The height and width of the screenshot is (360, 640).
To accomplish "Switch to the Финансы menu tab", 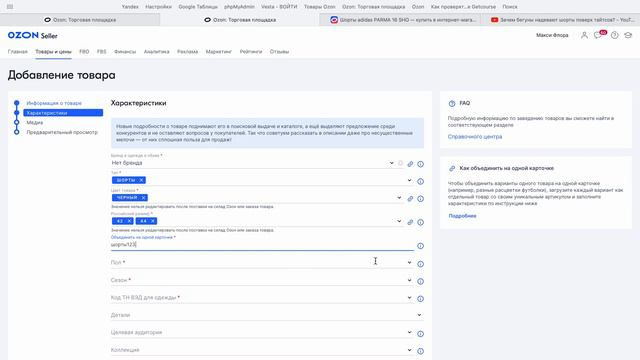I will [x=125, y=52].
